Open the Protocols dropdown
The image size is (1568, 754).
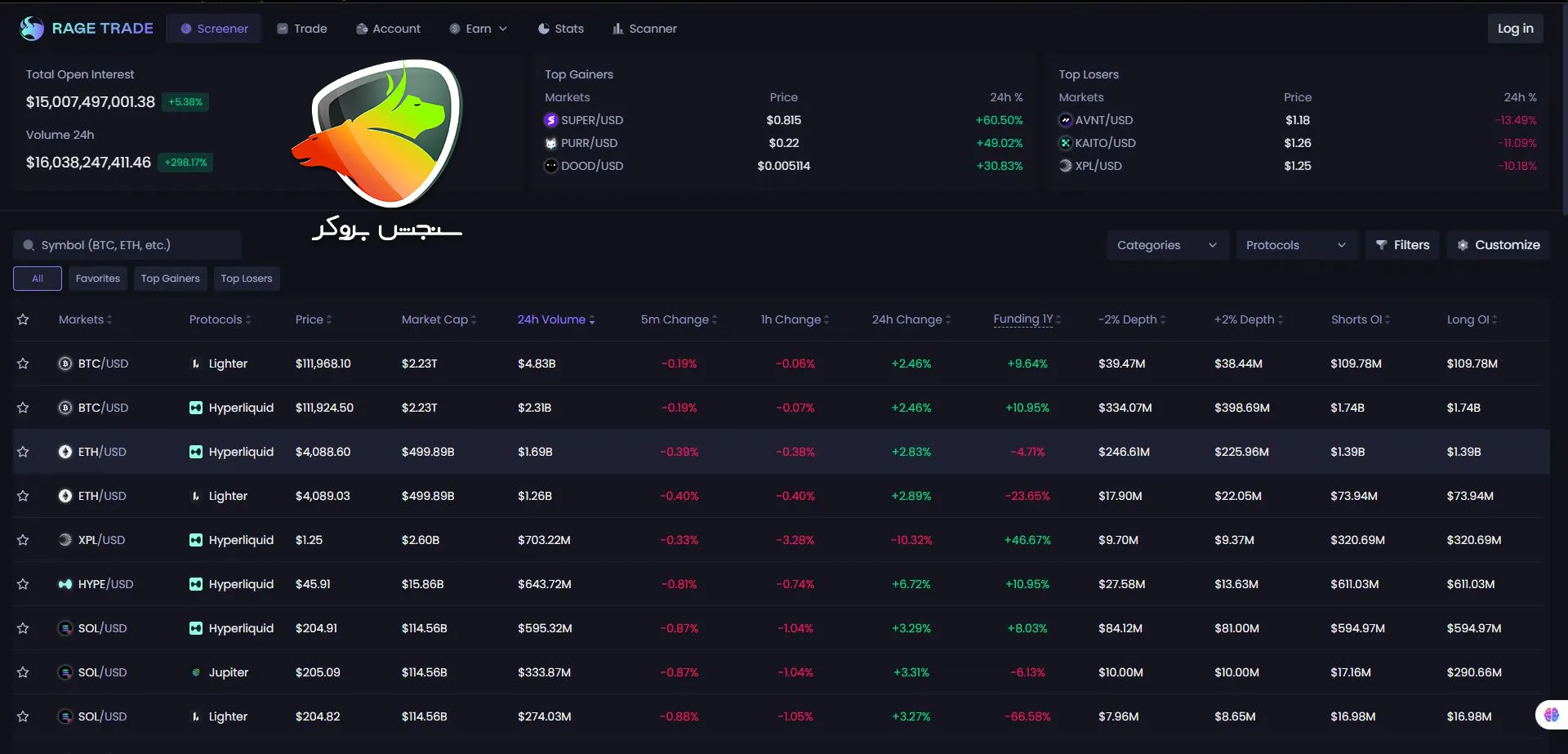click(x=1295, y=245)
